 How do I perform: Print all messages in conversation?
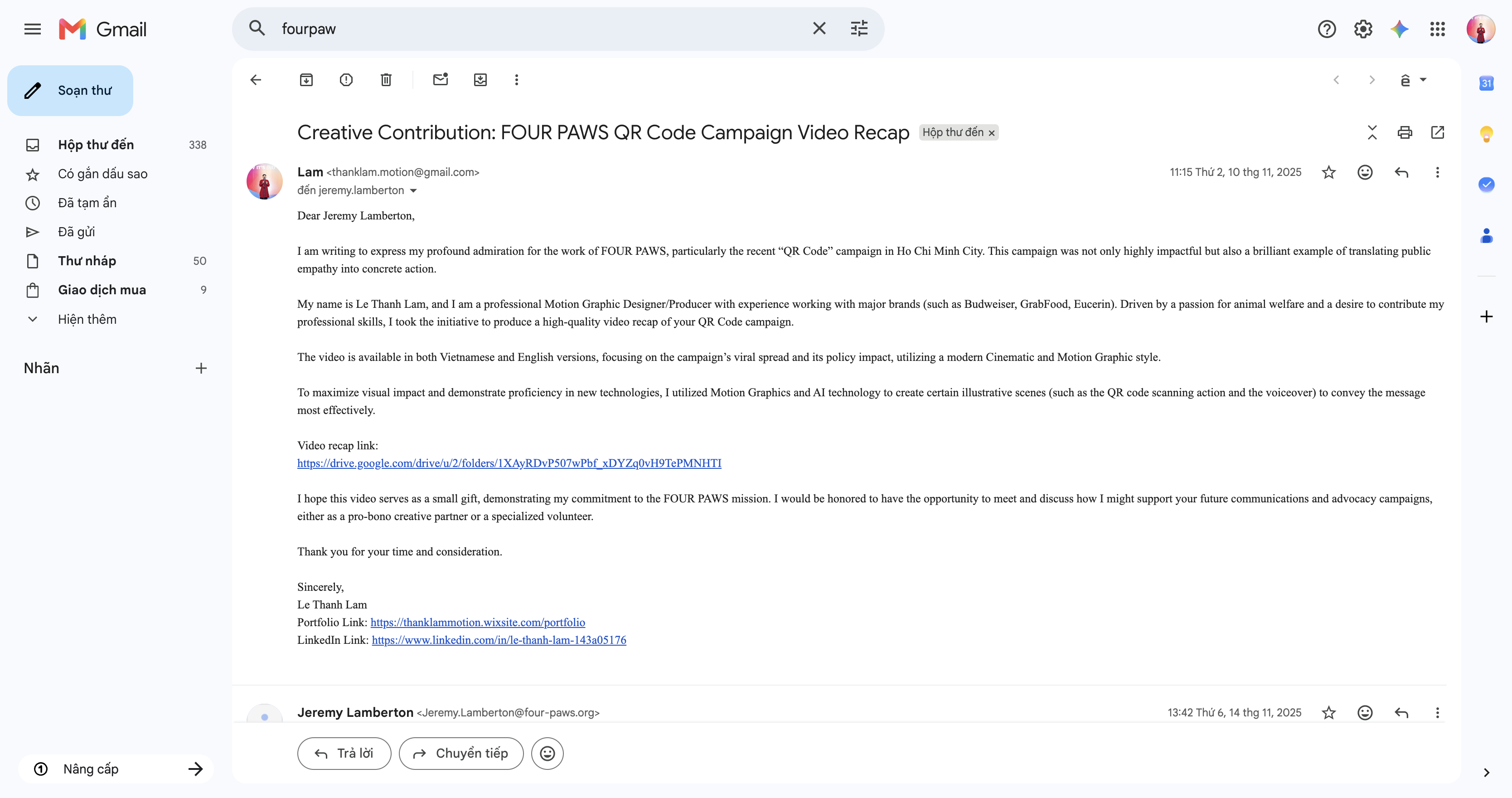[x=1405, y=133]
